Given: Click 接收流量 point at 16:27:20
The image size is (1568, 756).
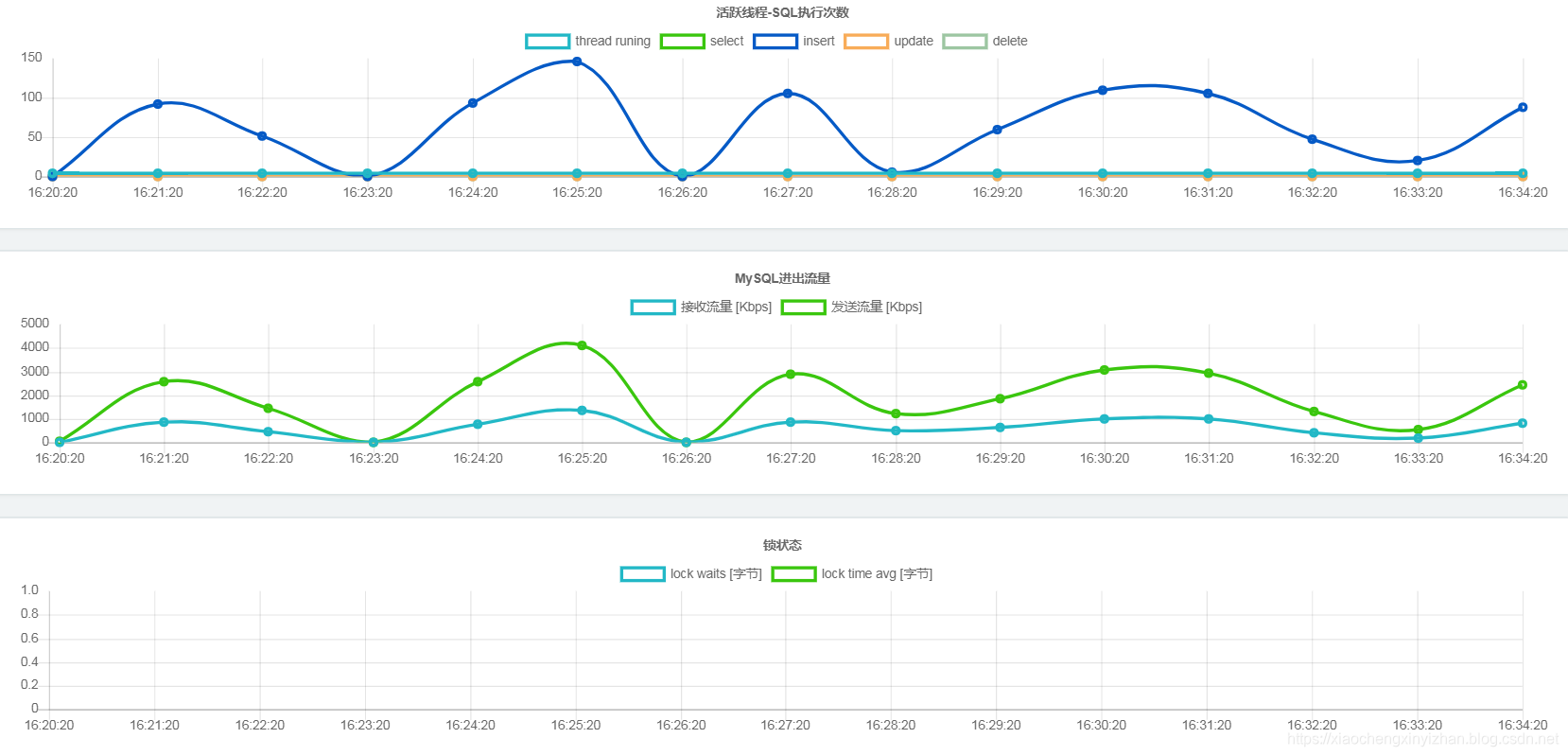Looking at the screenshot, I should click(x=791, y=422).
